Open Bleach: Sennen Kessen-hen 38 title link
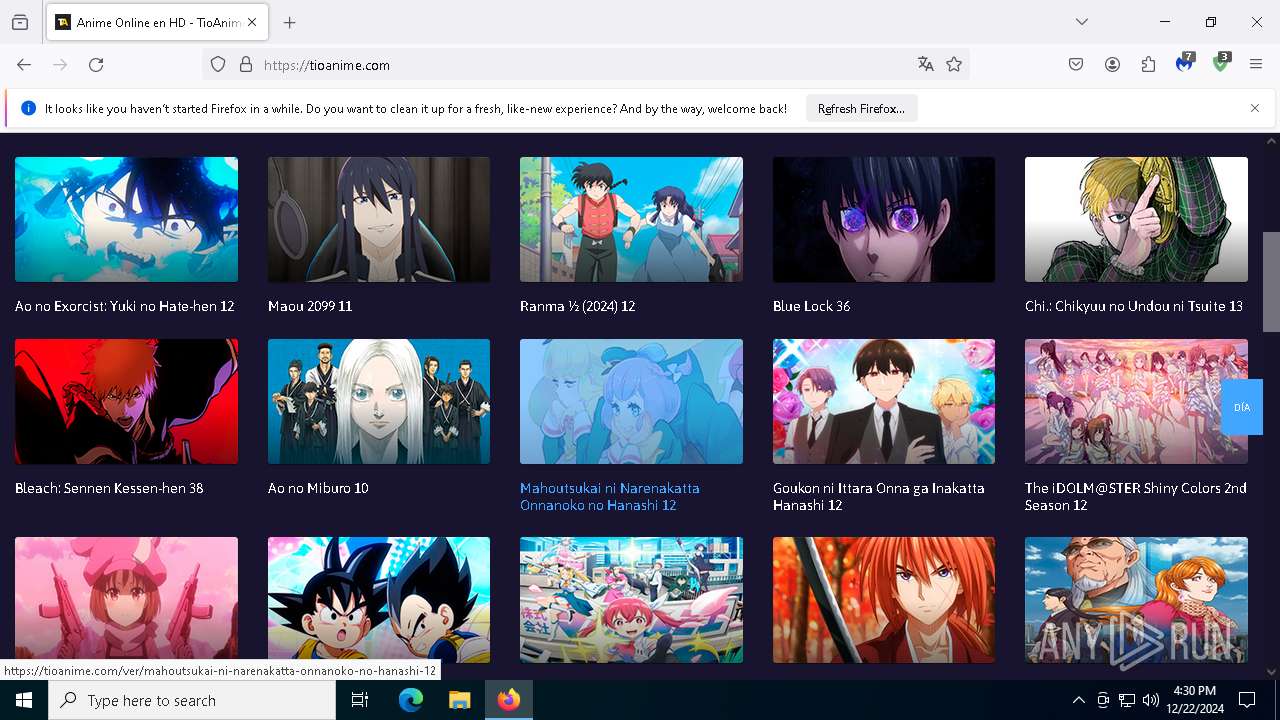The image size is (1280, 720). (x=109, y=488)
